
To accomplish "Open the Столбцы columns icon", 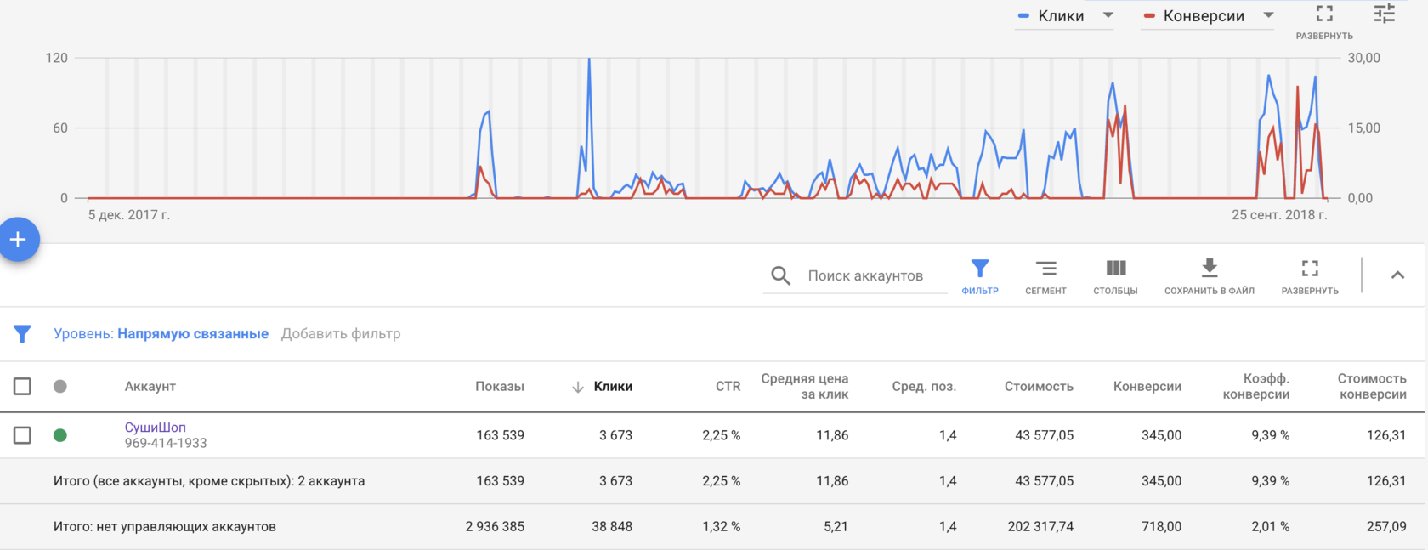I will (1115, 268).
